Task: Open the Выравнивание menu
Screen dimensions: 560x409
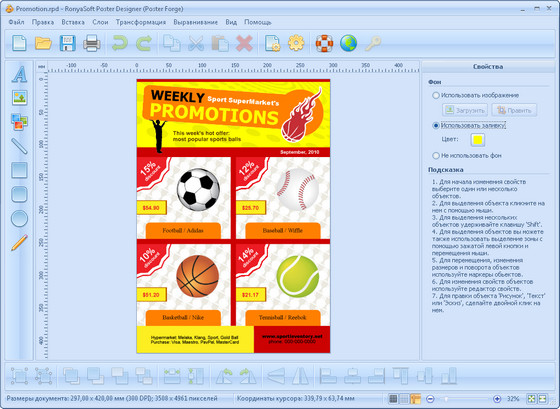Action: point(196,22)
